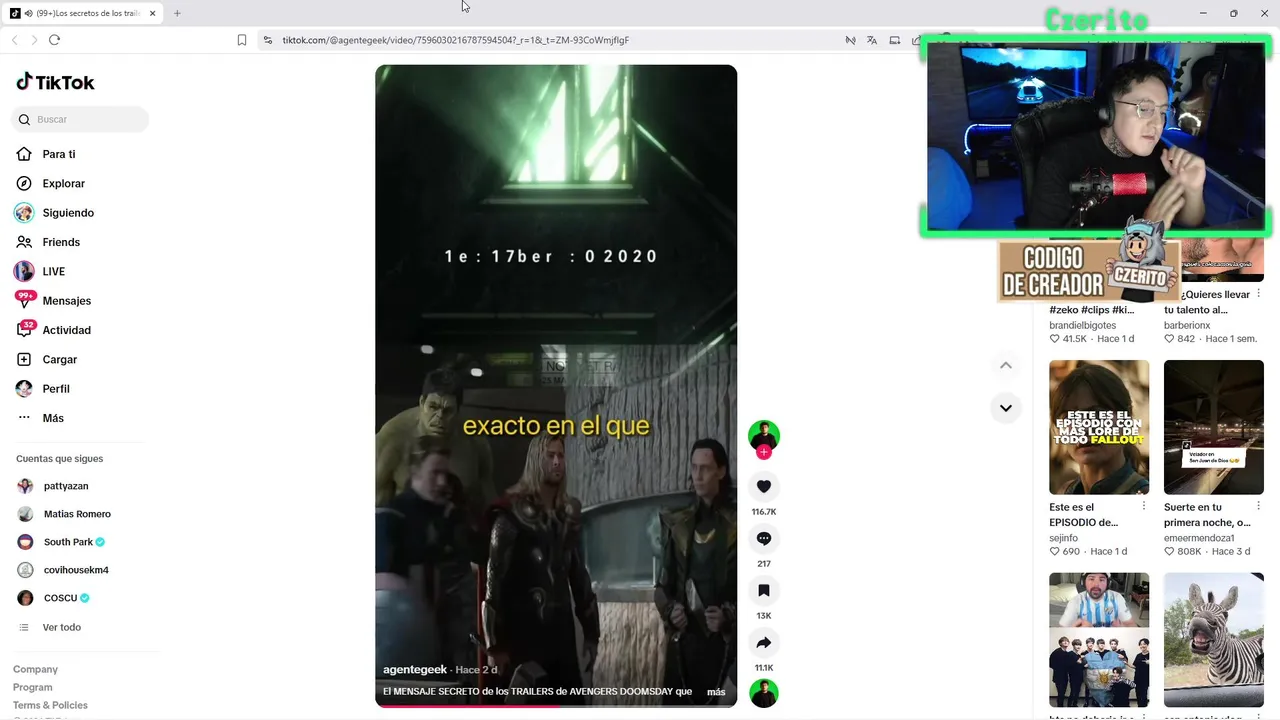1280x720 pixels.
Task: Click the tiktok.com address bar URL
Action: (x=455, y=40)
